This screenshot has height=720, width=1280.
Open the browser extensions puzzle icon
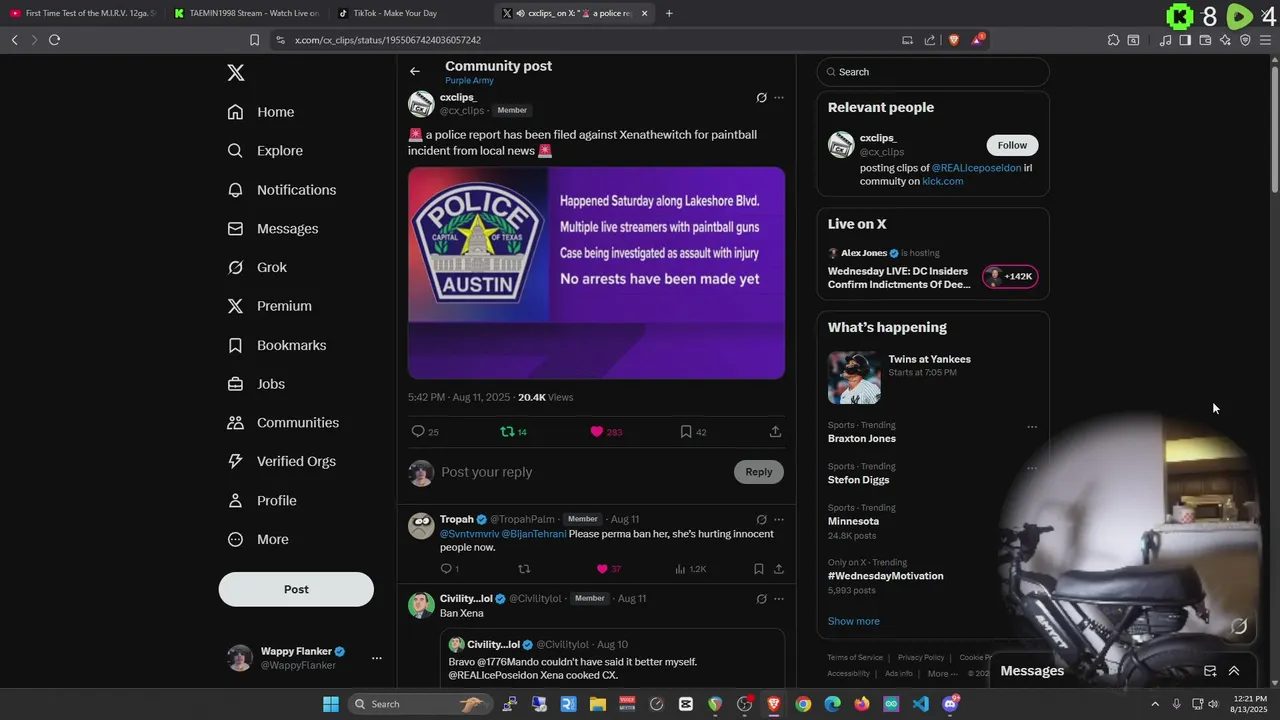pos(1113,40)
